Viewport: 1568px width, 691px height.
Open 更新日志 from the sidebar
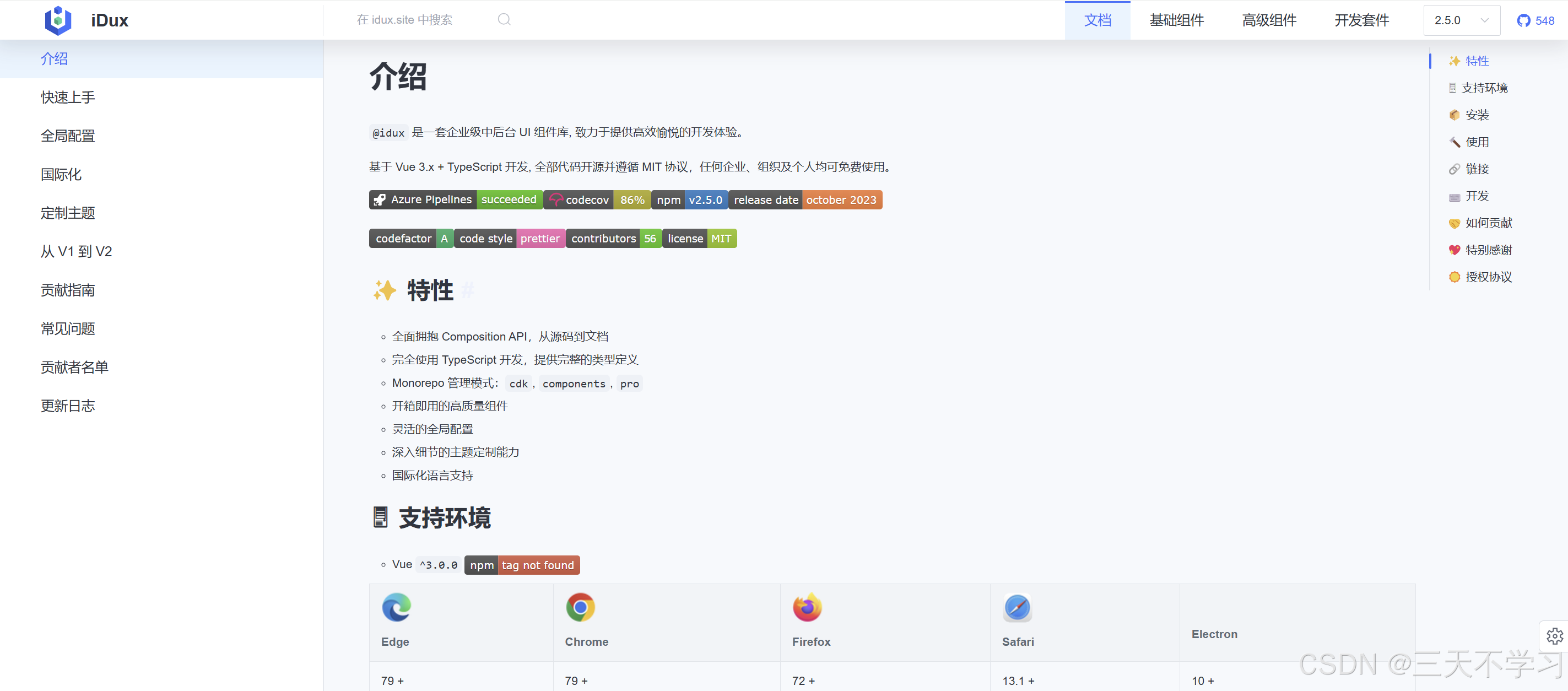(x=68, y=406)
